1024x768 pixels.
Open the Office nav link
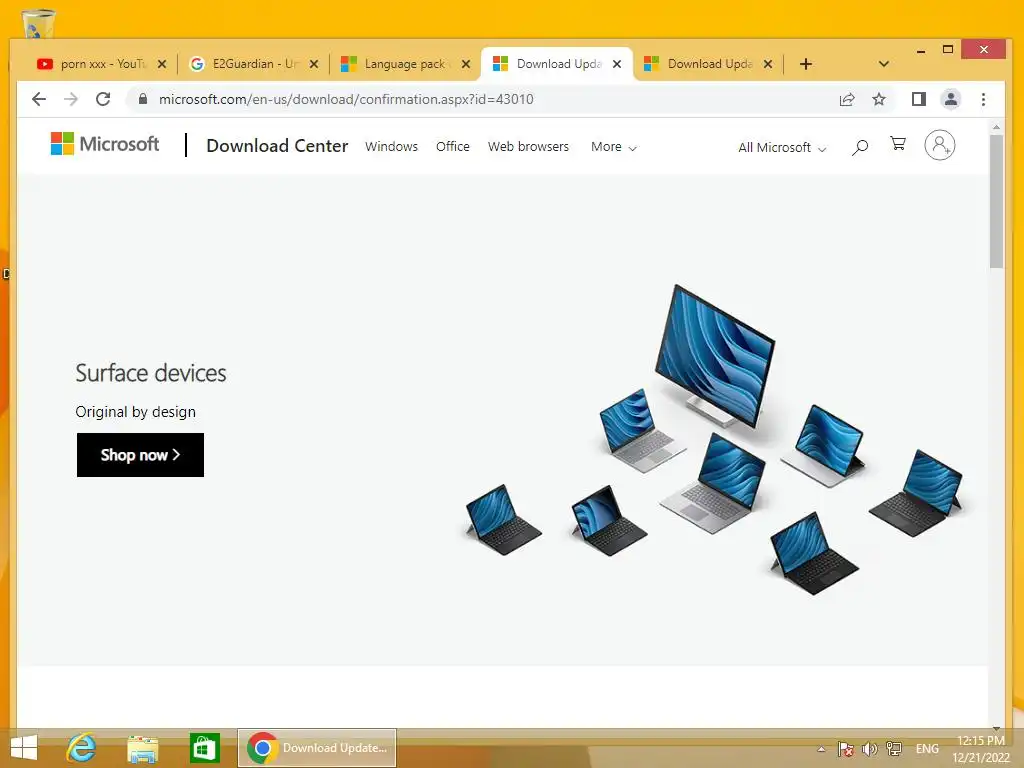(x=453, y=146)
